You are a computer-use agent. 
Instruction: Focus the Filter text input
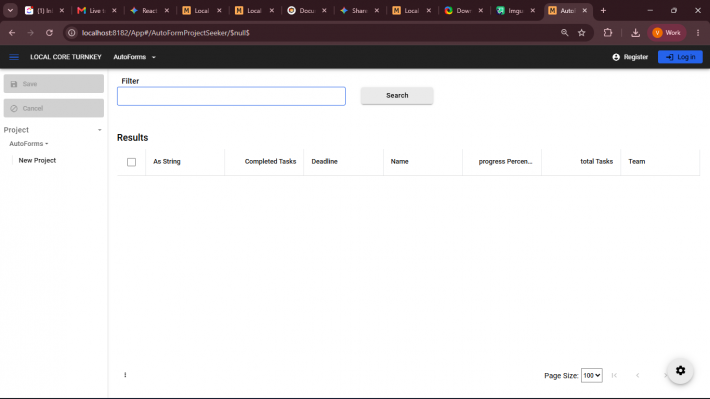(x=231, y=96)
